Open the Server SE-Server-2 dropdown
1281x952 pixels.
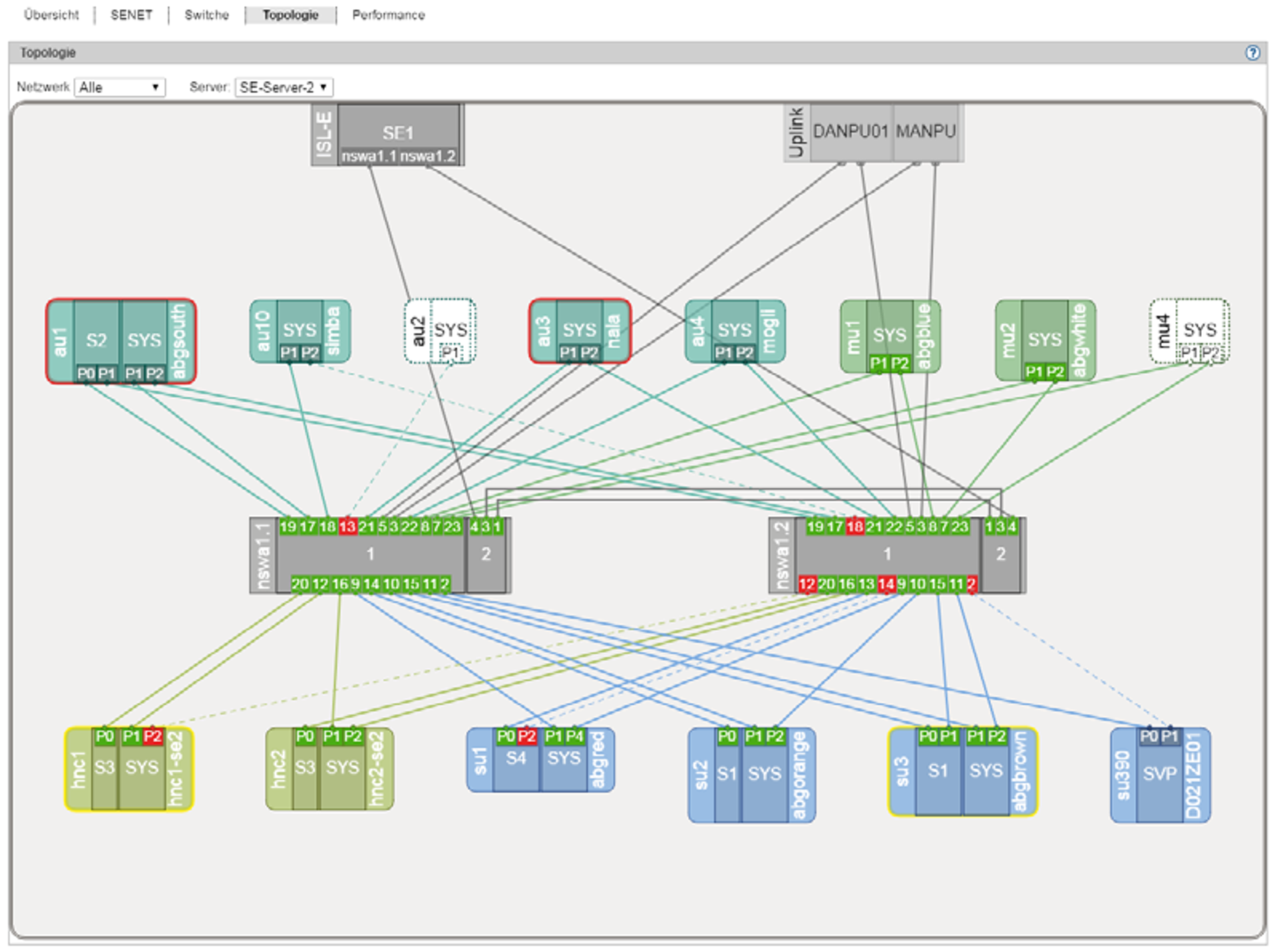283,87
